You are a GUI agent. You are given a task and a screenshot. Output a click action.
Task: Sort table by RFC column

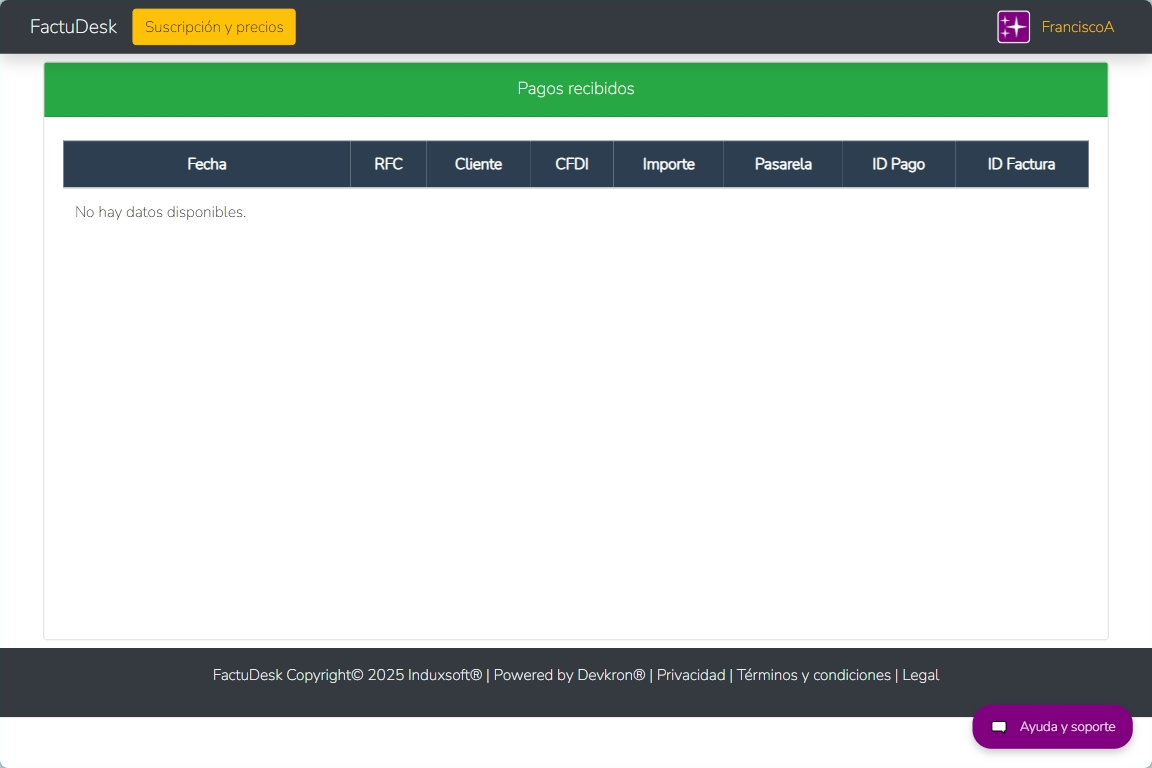[x=388, y=164]
